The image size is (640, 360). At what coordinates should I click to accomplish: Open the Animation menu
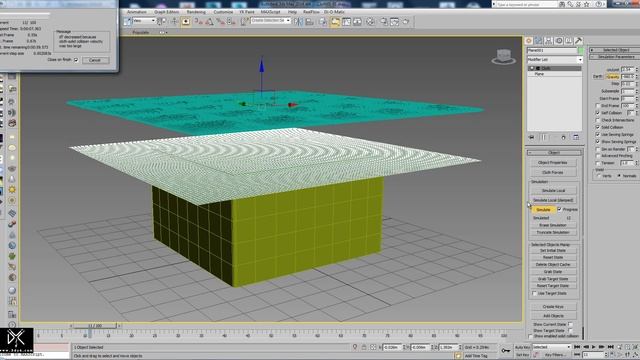(136, 12)
